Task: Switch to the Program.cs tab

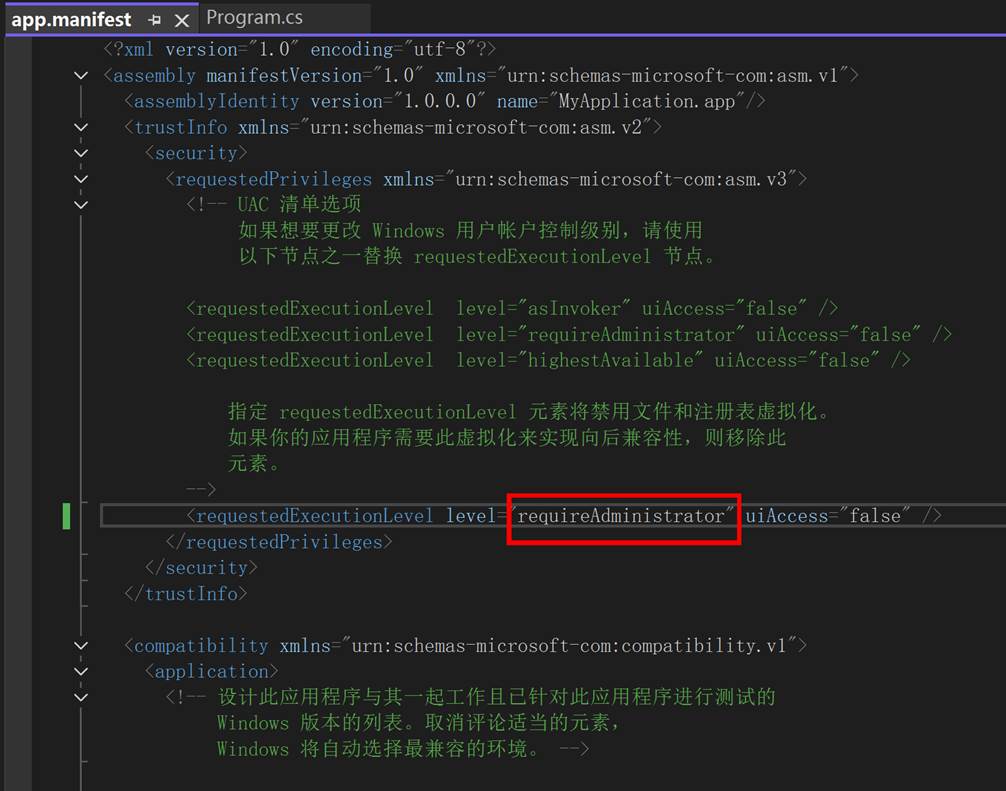Action: pos(254,18)
